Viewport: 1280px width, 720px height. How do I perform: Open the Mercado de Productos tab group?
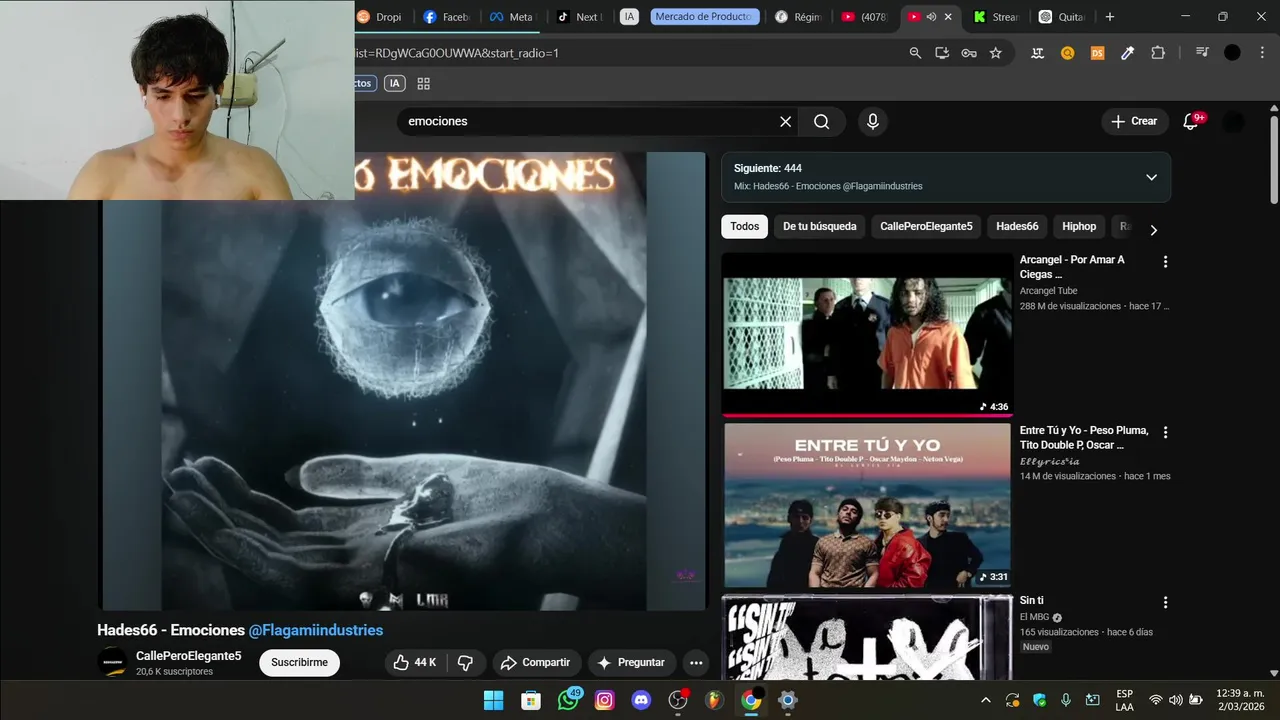click(x=704, y=17)
